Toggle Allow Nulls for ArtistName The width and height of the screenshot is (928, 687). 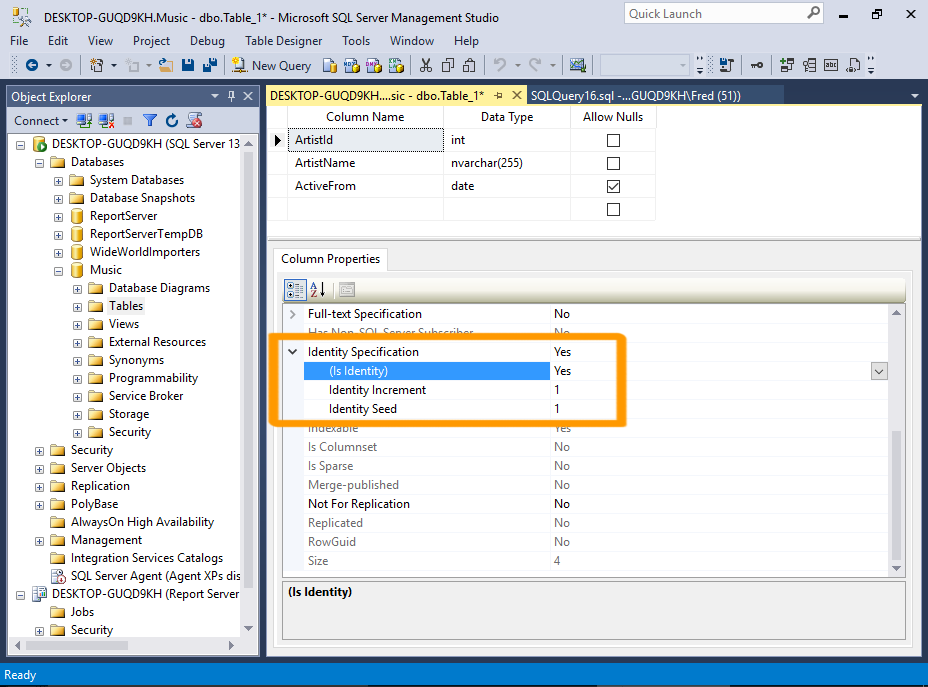613,163
